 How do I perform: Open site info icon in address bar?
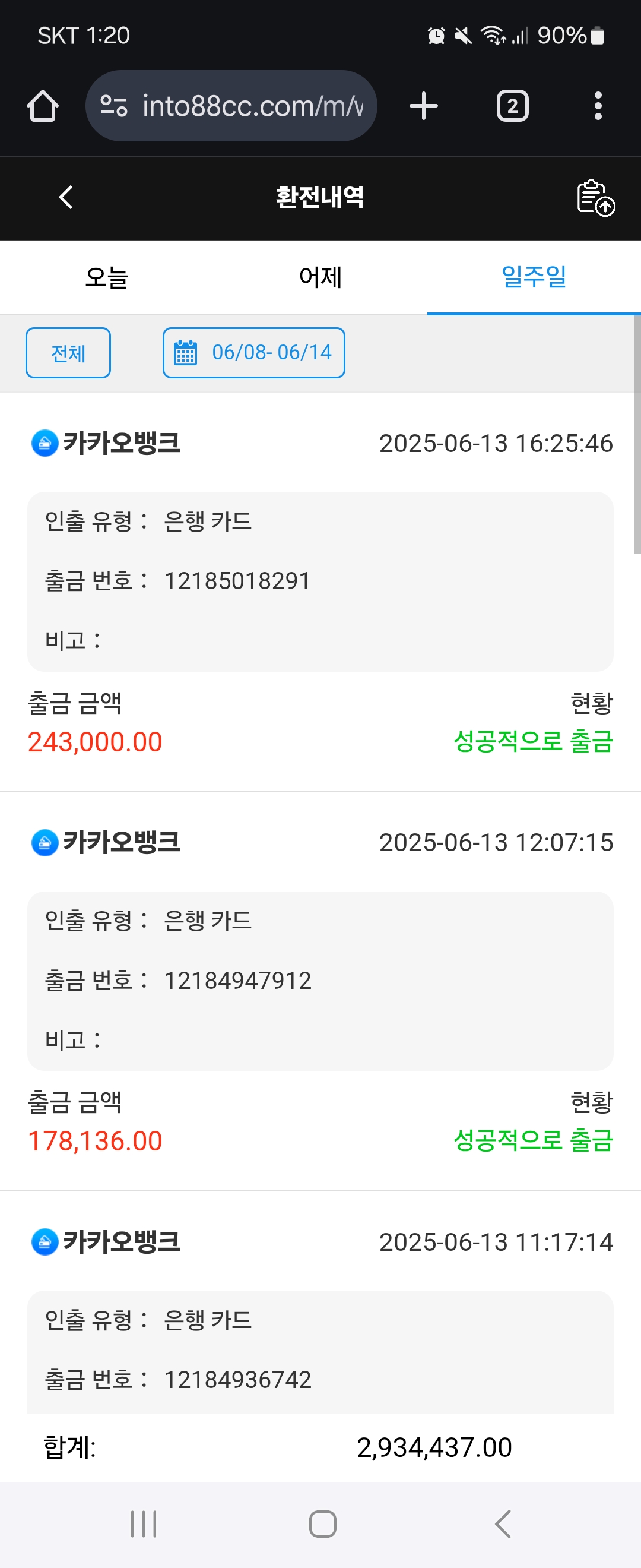[x=114, y=106]
